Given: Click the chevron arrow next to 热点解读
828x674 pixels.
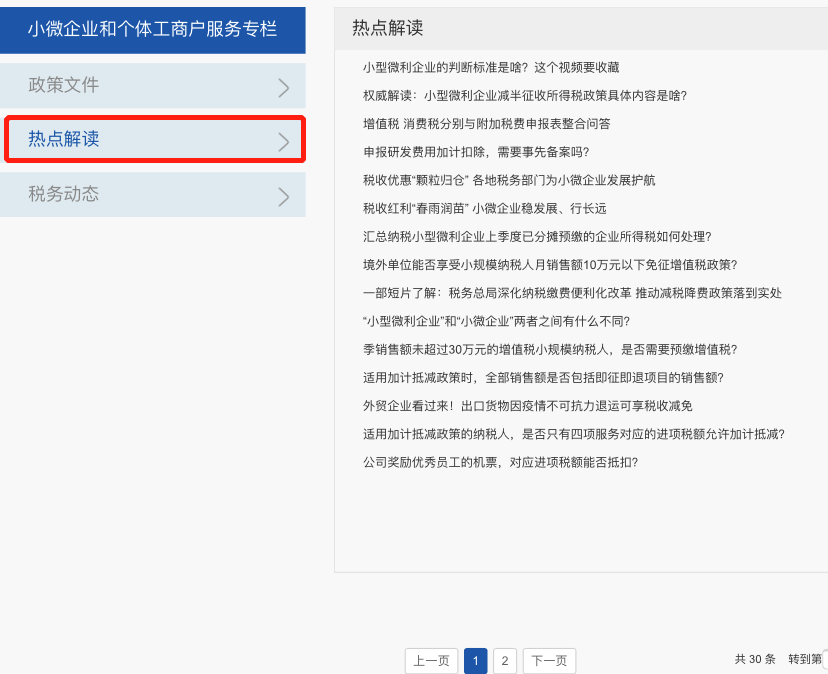Looking at the screenshot, I should (x=284, y=142).
